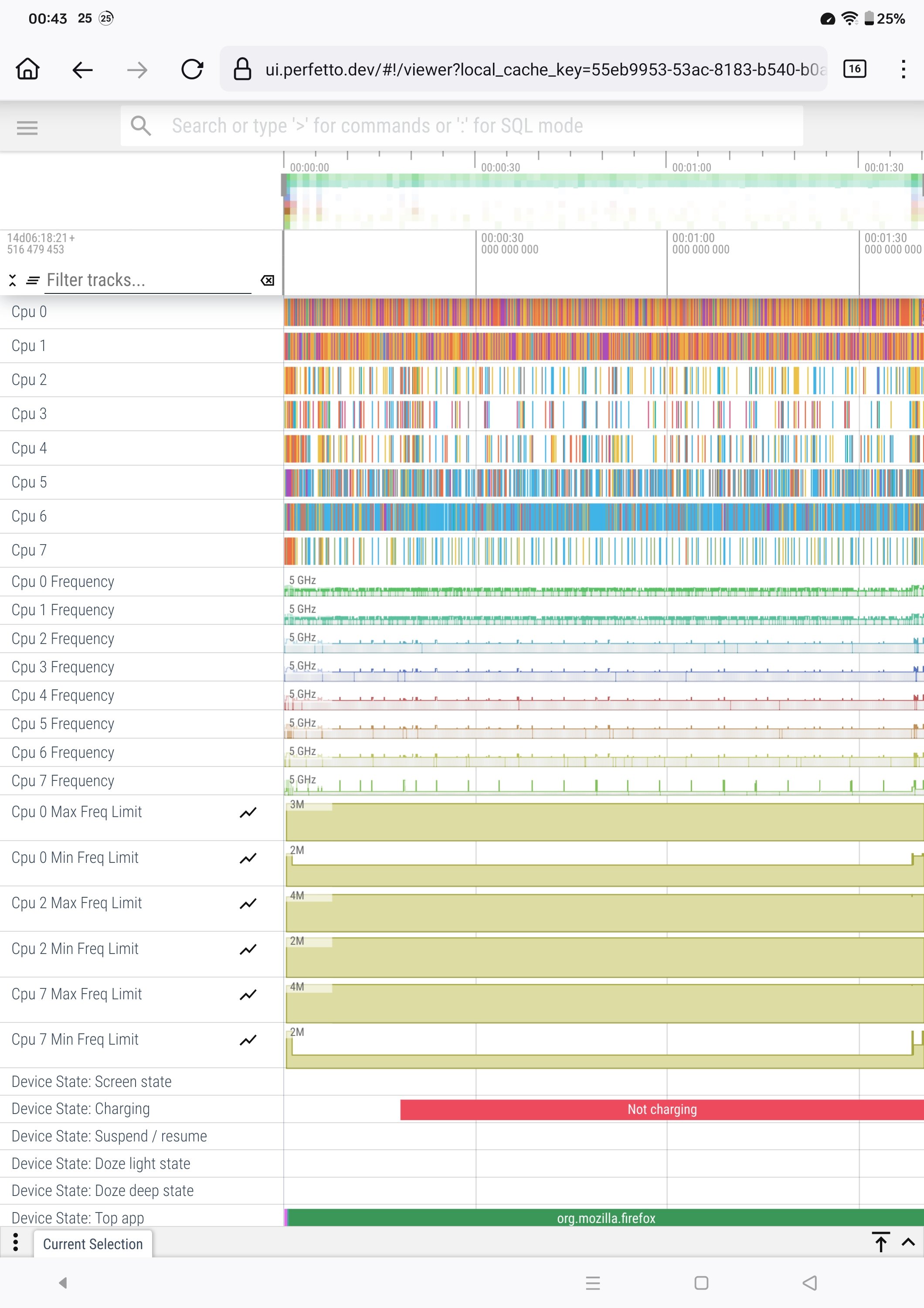Collapse all tracks using the collapse icon
Viewport: 924px width, 1308px height.
coord(13,280)
